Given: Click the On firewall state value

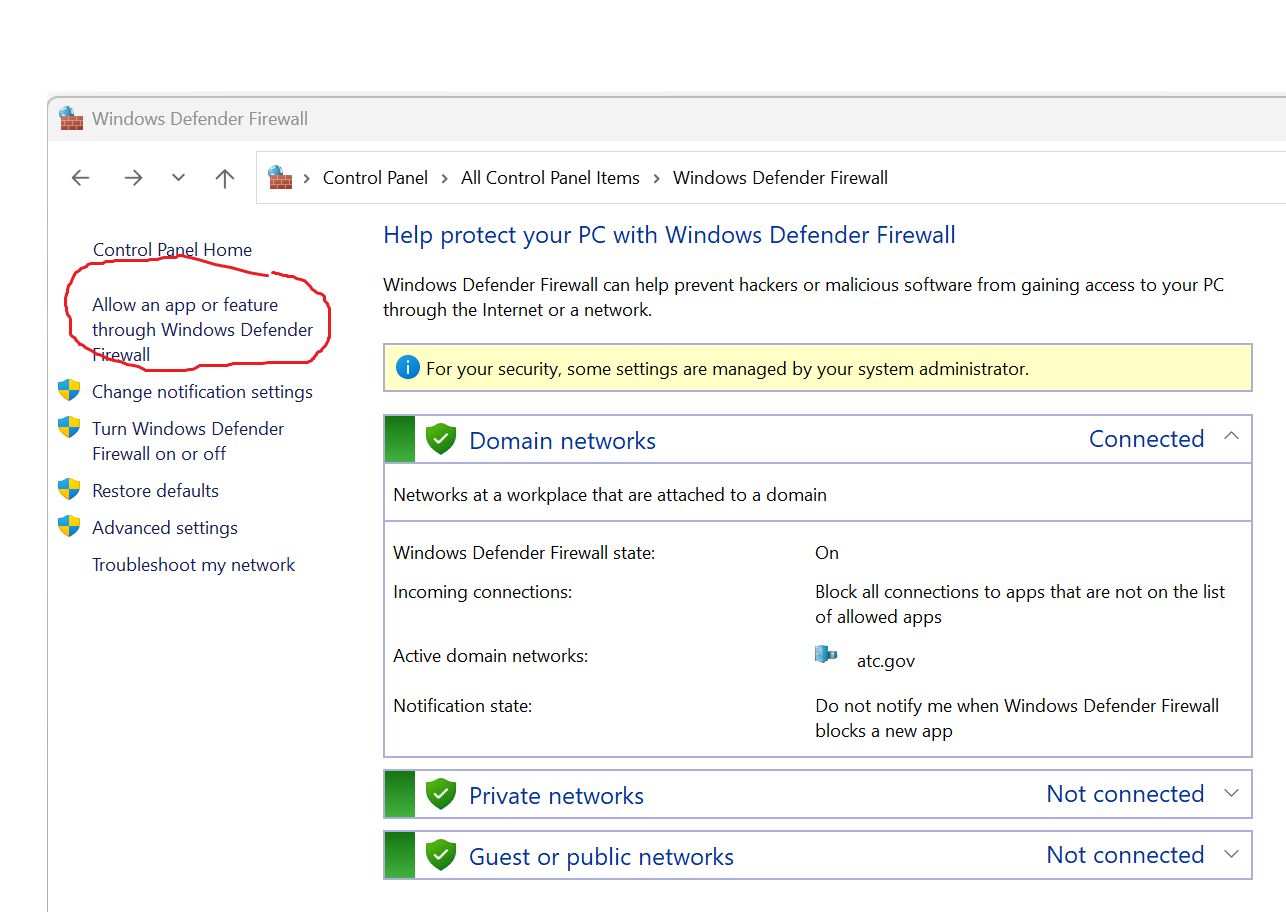Looking at the screenshot, I should click(827, 553).
